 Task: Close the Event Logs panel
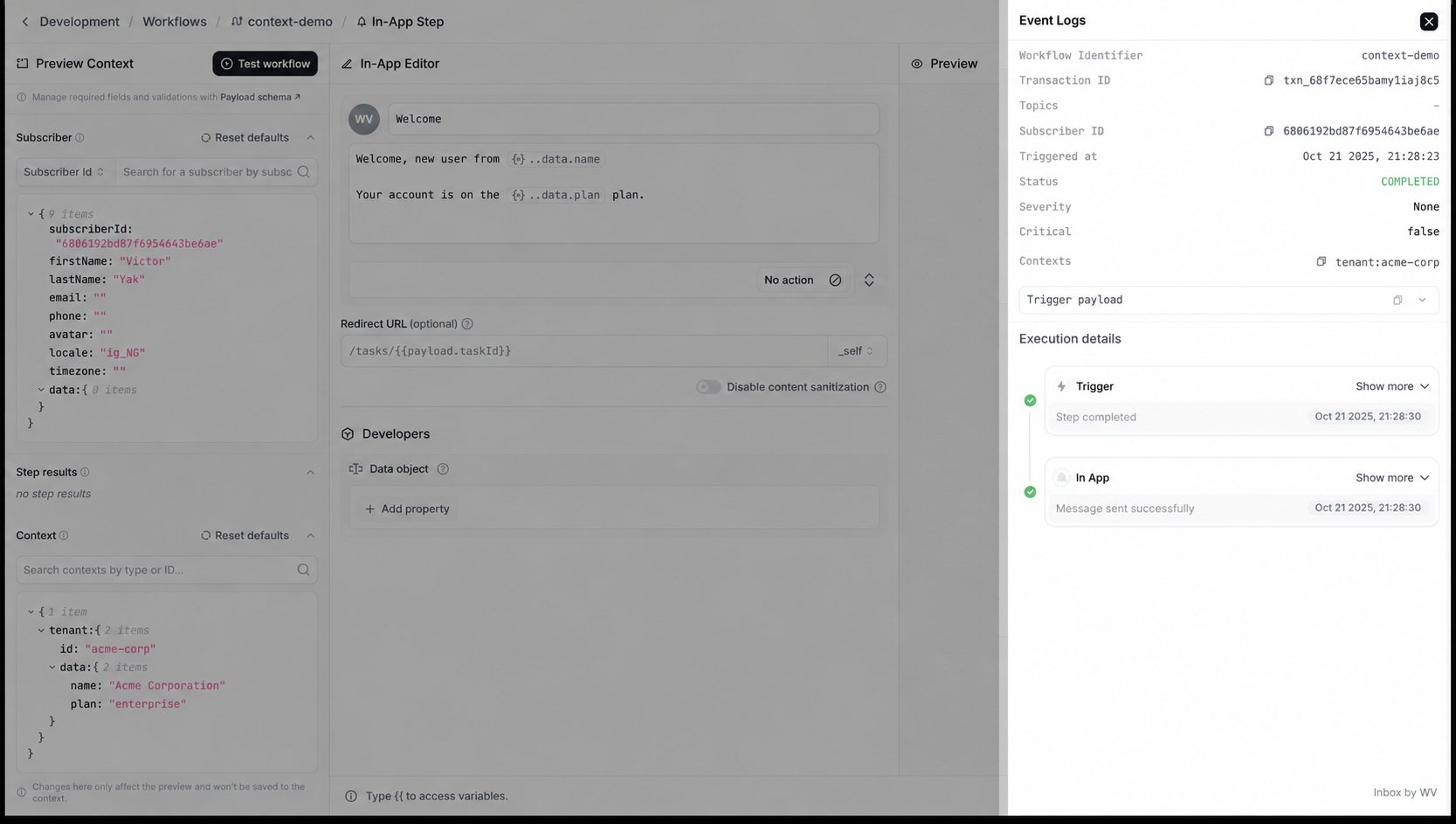point(1428,21)
